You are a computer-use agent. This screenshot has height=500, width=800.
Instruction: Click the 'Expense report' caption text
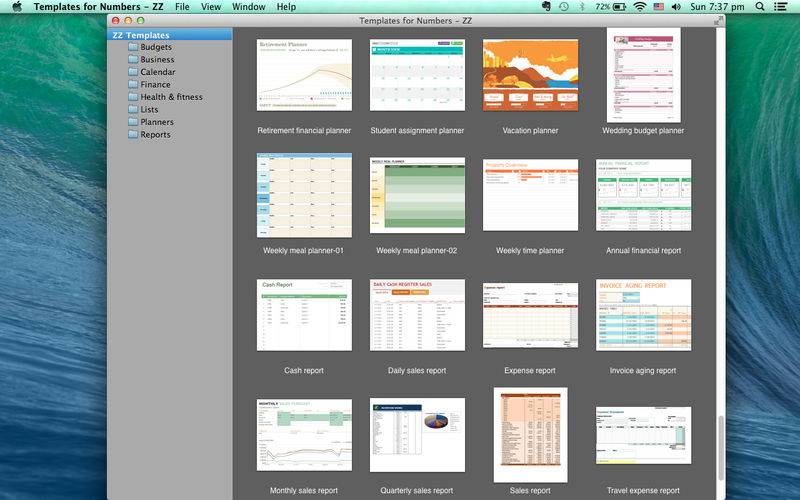click(x=530, y=371)
